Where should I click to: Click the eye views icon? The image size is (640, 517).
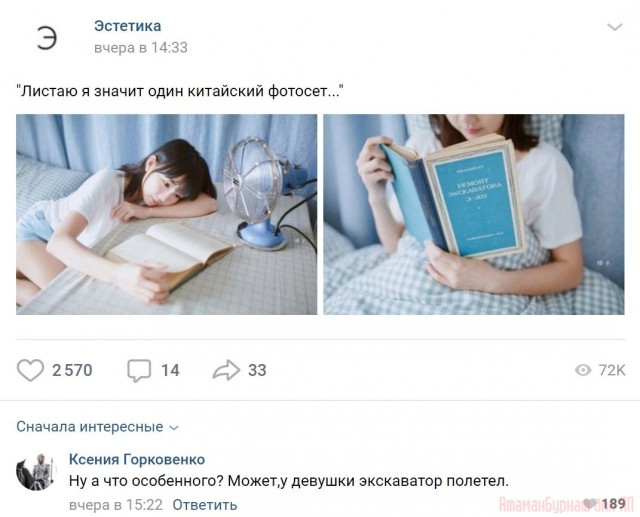(583, 370)
